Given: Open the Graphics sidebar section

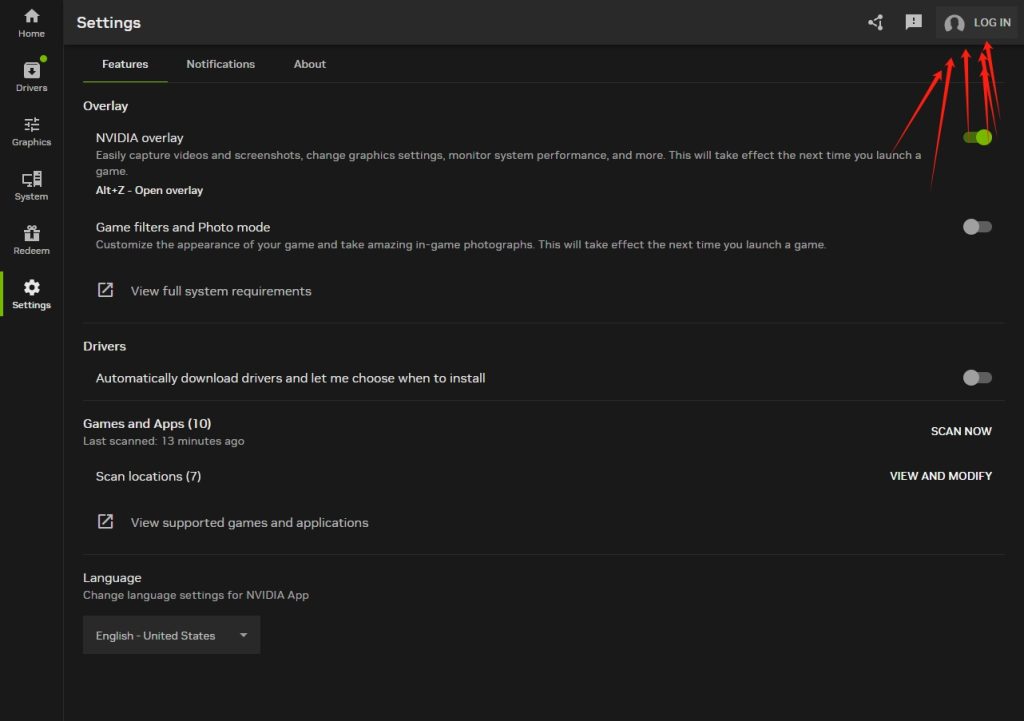Looking at the screenshot, I should [31, 131].
